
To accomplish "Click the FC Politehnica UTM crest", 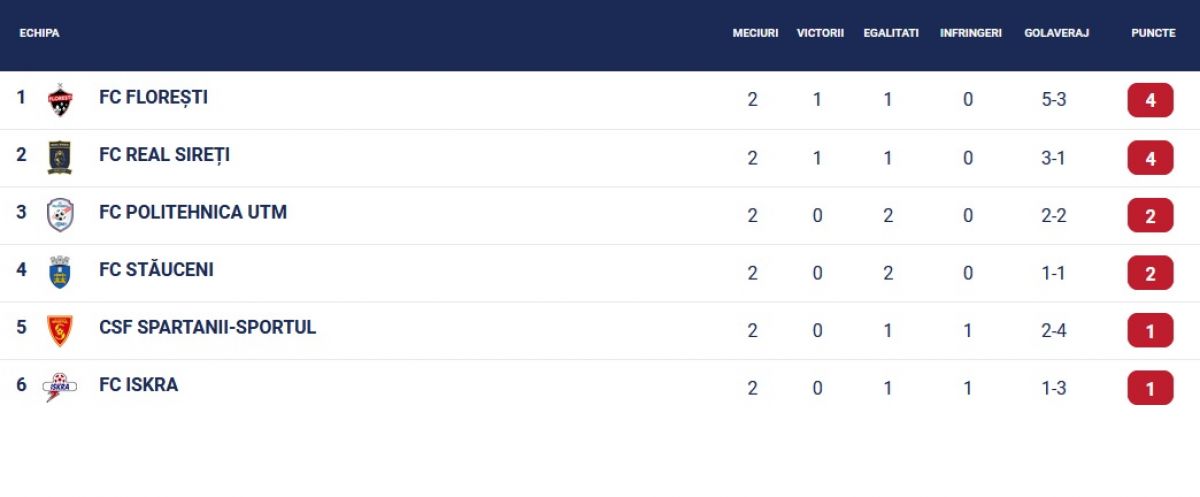I will click(60, 215).
